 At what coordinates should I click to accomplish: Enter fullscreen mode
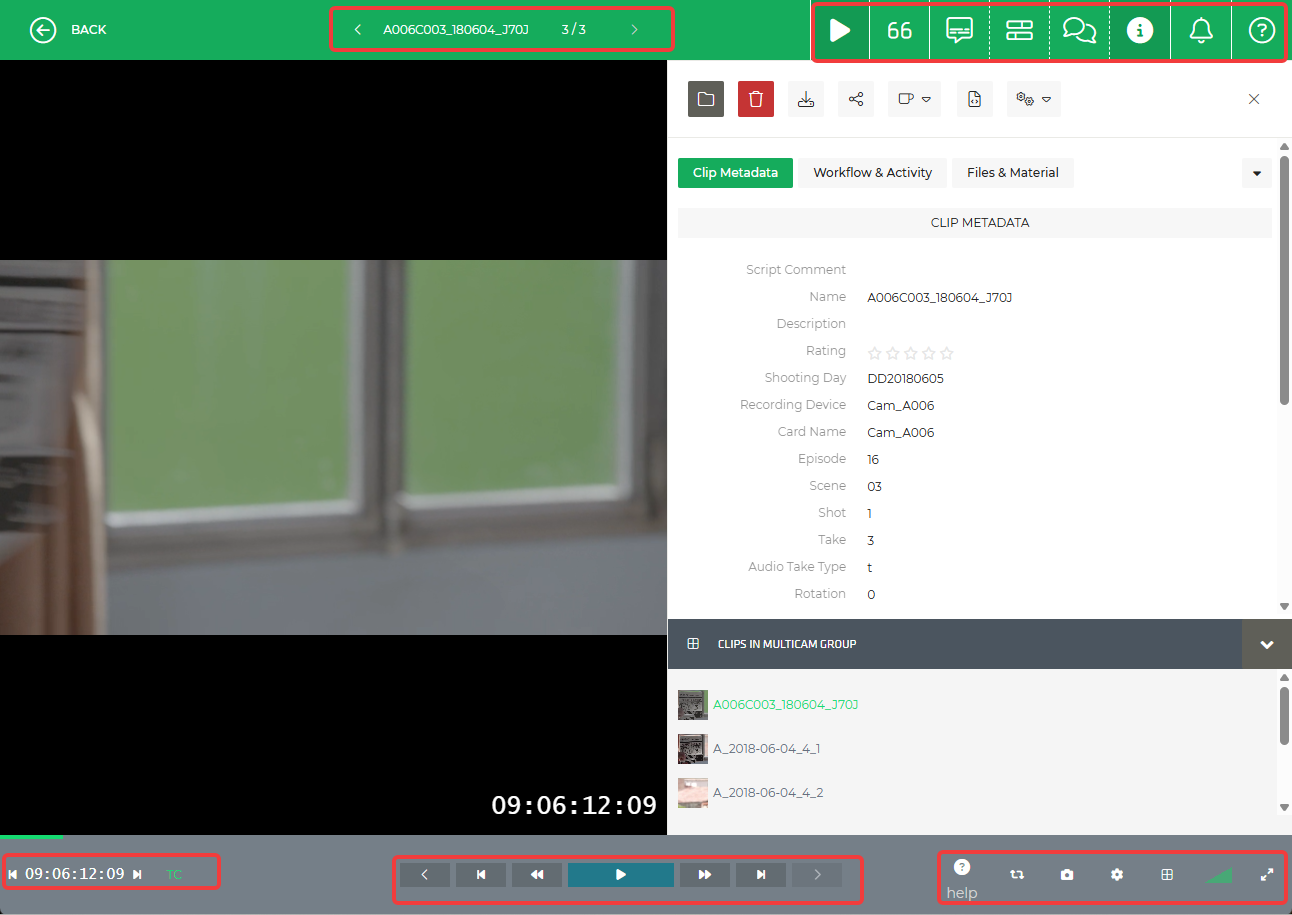1267,875
